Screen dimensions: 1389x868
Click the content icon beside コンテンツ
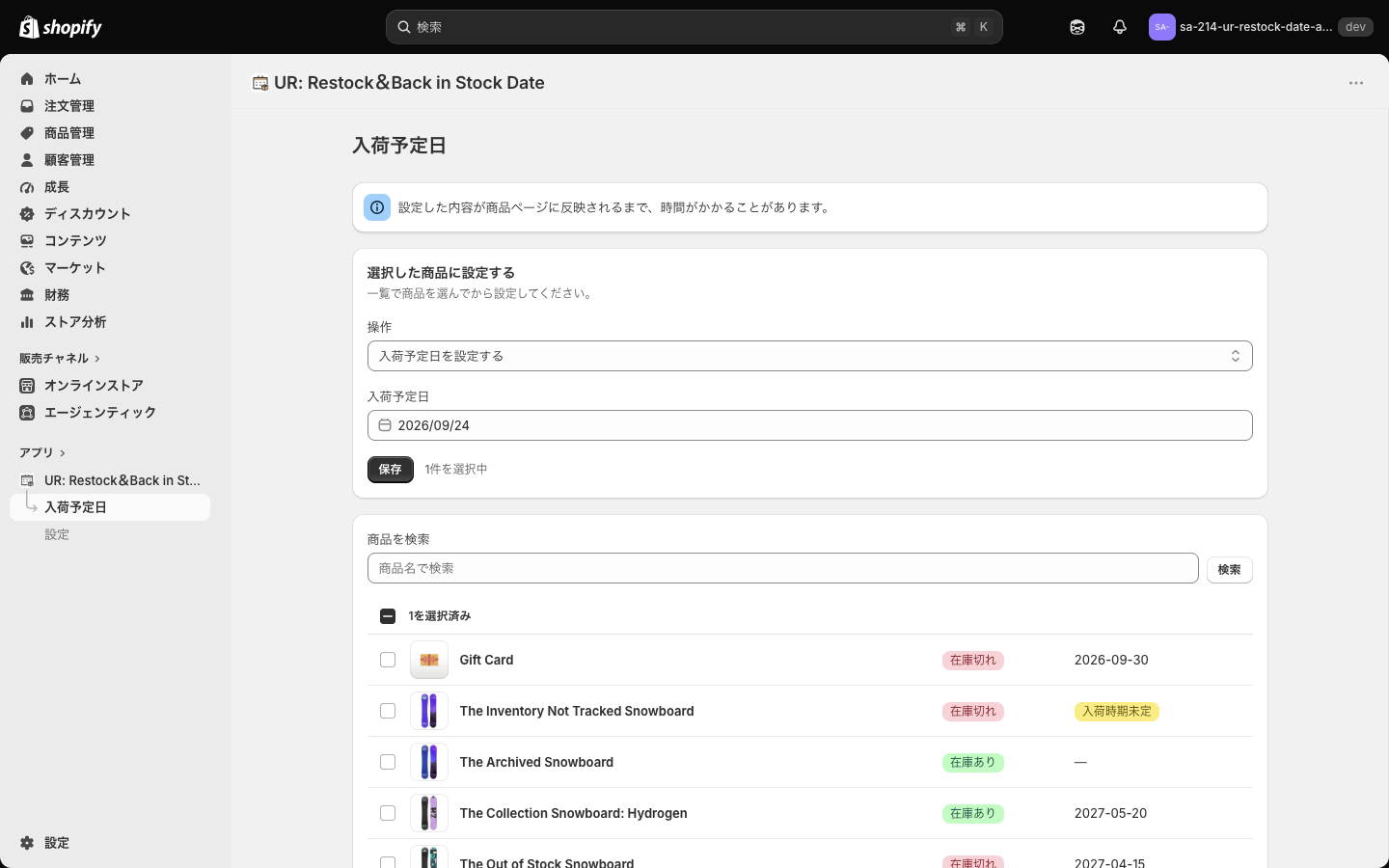(27, 241)
